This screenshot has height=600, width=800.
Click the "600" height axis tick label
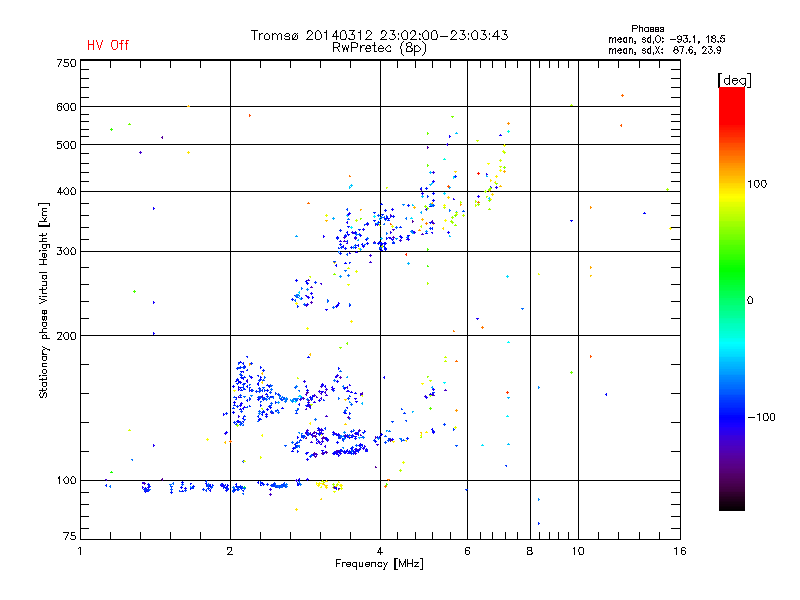[x=66, y=107]
